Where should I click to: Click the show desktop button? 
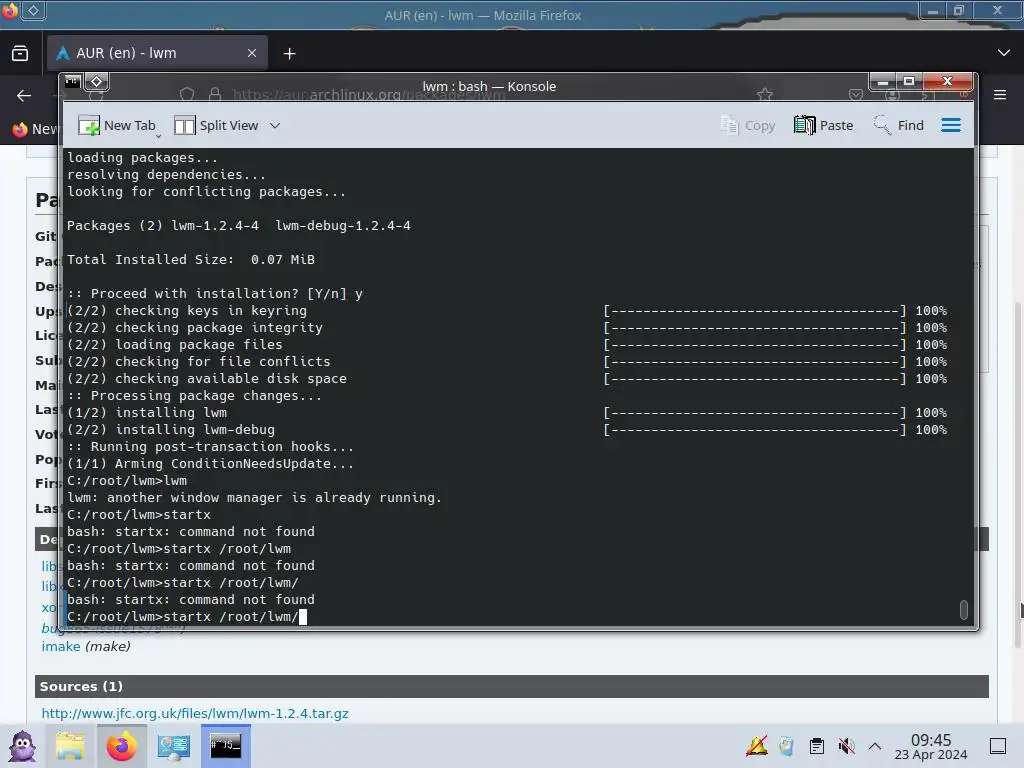(998, 746)
